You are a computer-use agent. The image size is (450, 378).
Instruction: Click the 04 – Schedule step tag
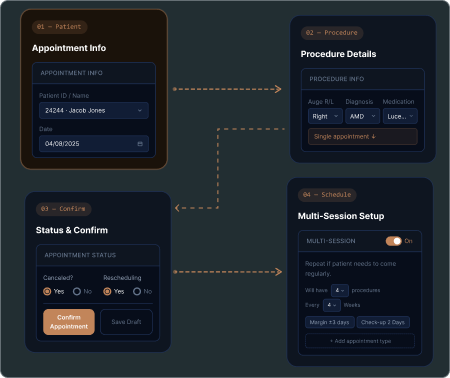[x=327, y=195]
